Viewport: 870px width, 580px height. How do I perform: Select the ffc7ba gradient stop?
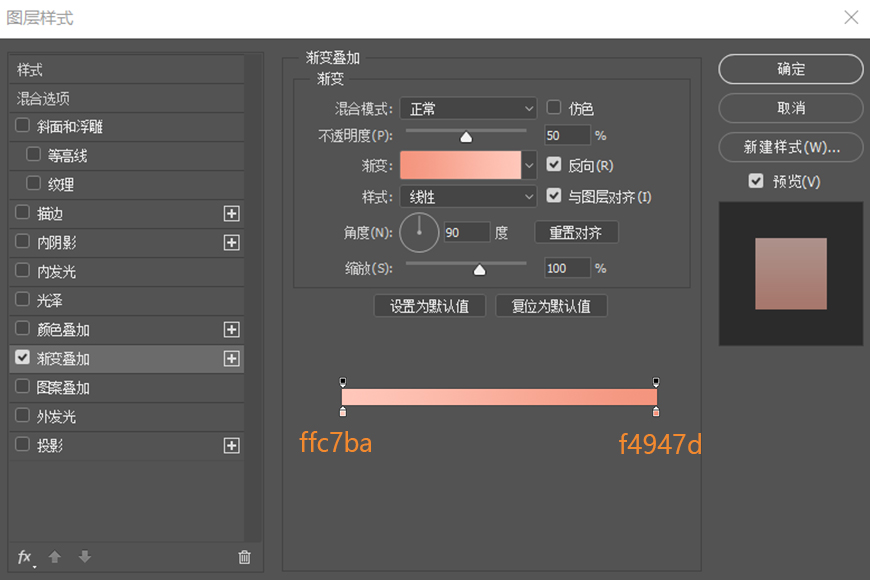[x=344, y=410]
